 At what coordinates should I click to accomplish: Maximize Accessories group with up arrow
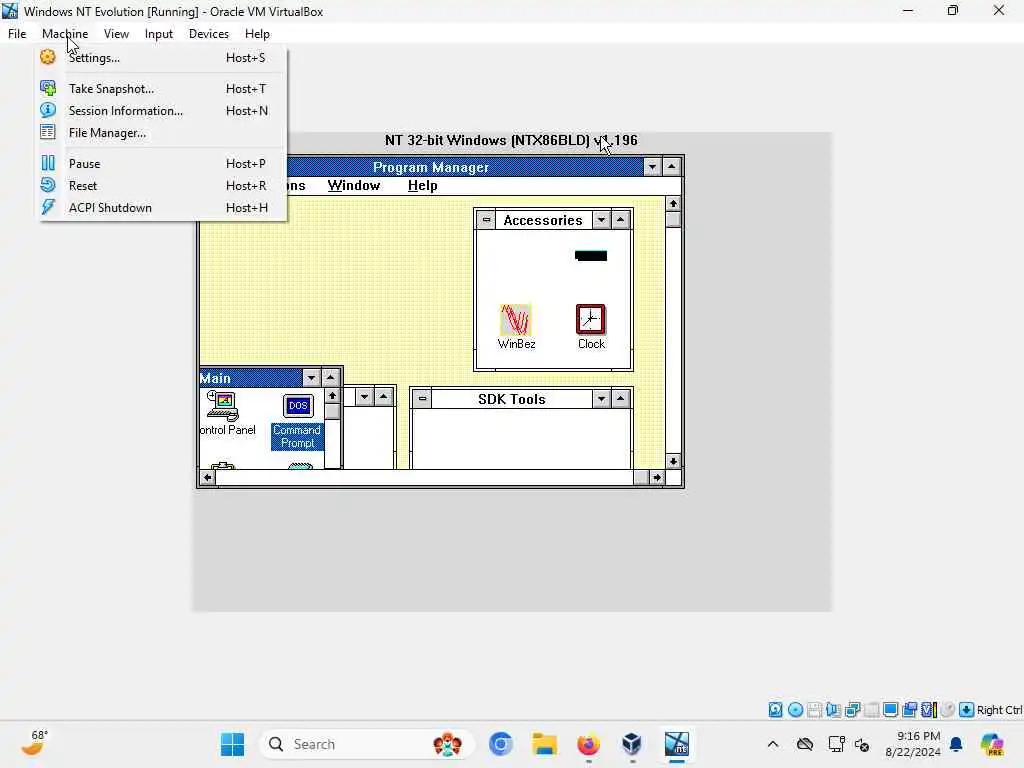point(620,220)
